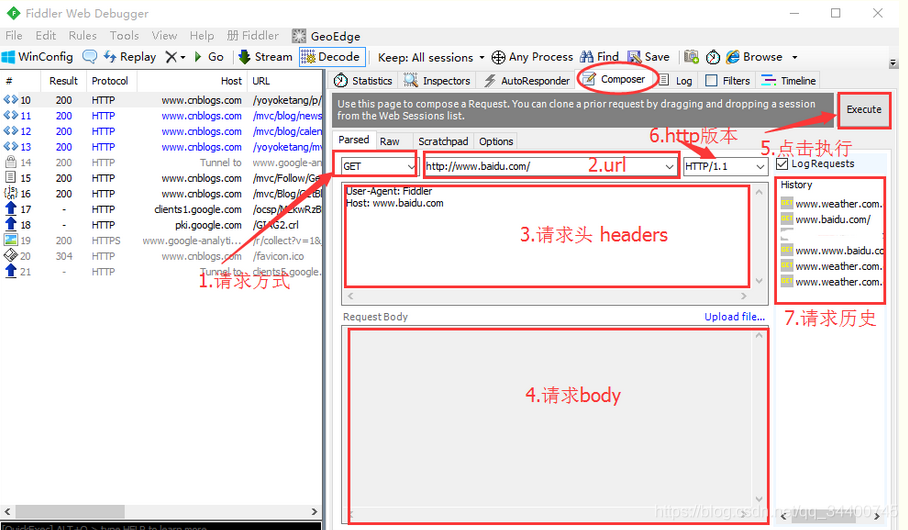
Task: Click the Any Process target icon
Action: coord(498,57)
